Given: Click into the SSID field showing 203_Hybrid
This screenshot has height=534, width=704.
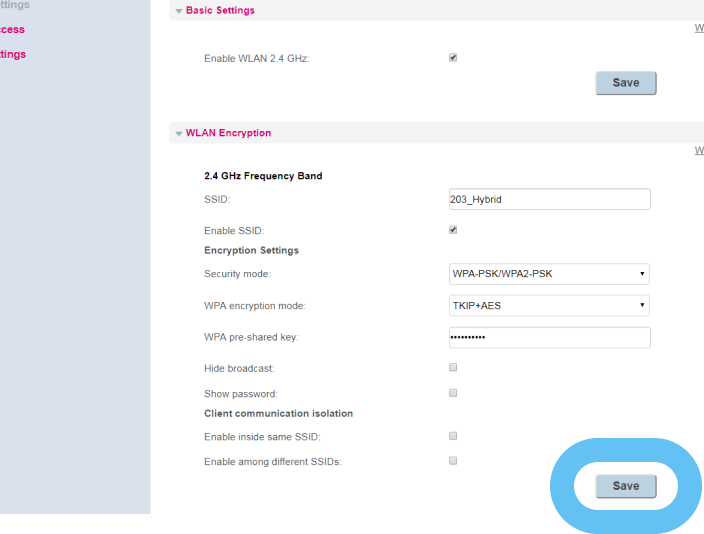Looking at the screenshot, I should point(550,200).
